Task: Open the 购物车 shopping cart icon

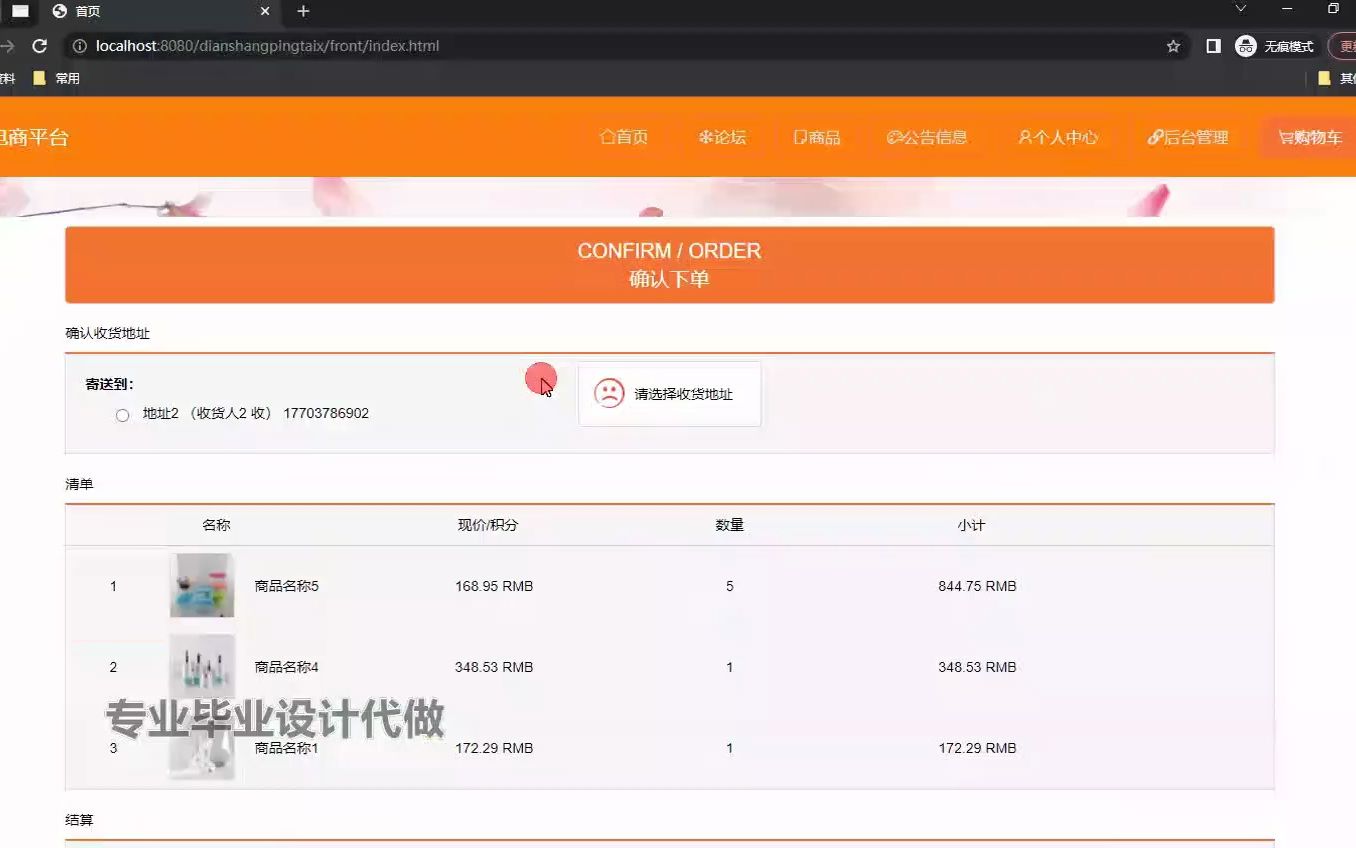Action: coord(1285,137)
